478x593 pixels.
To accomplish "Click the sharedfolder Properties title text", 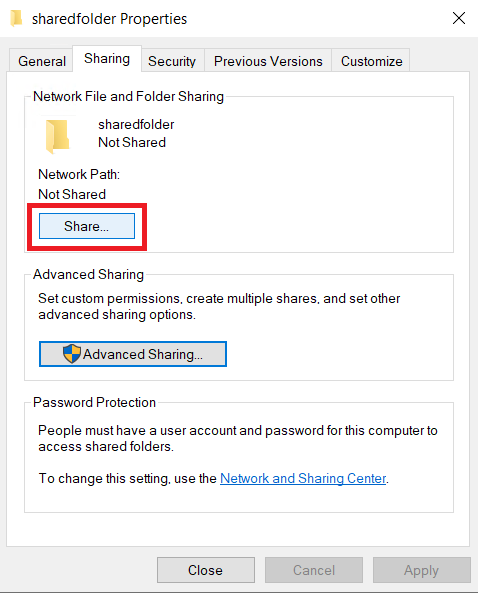I will [x=109, y=19].
